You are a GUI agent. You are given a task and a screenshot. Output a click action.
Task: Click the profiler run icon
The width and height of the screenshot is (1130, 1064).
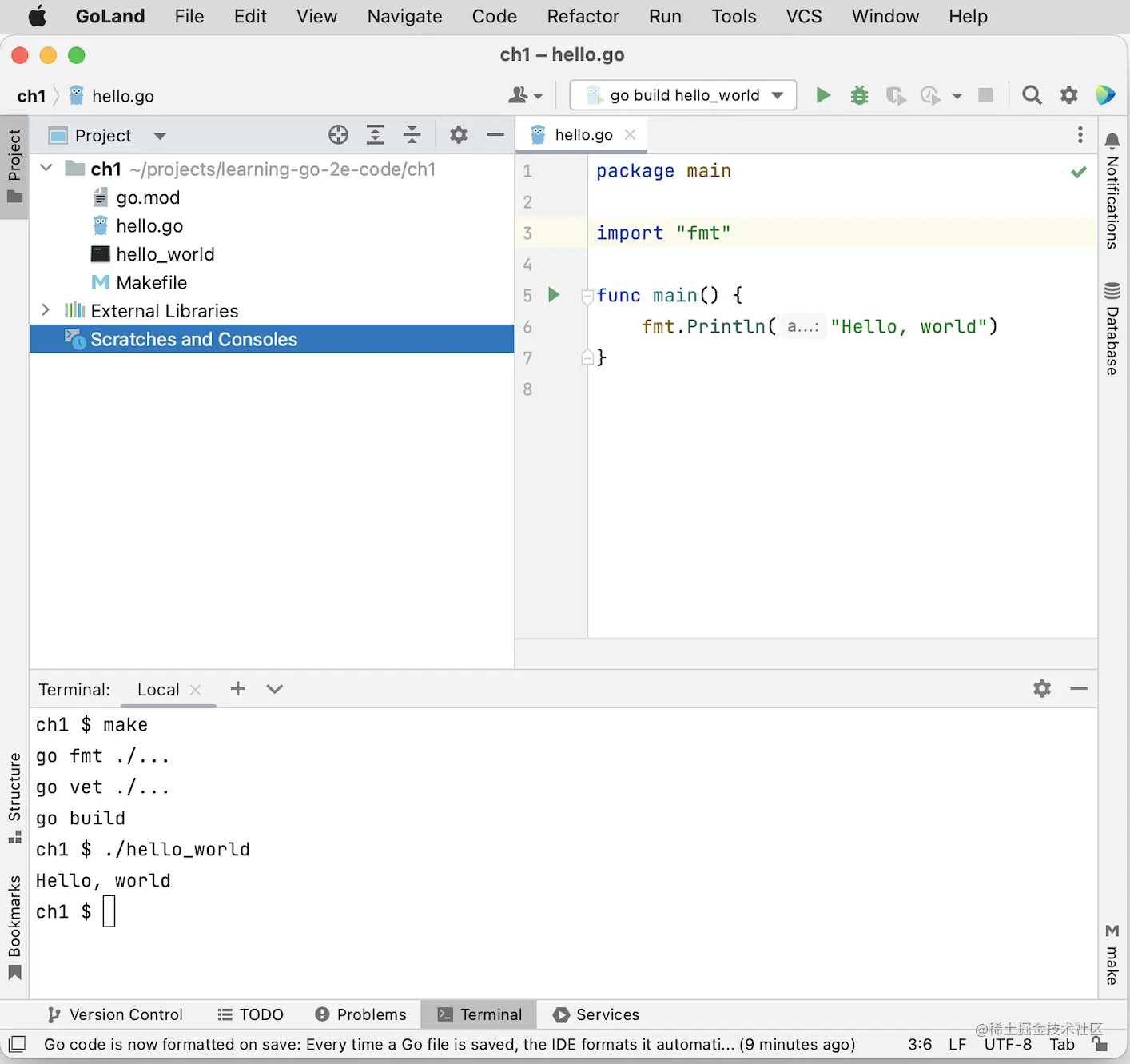930,96
